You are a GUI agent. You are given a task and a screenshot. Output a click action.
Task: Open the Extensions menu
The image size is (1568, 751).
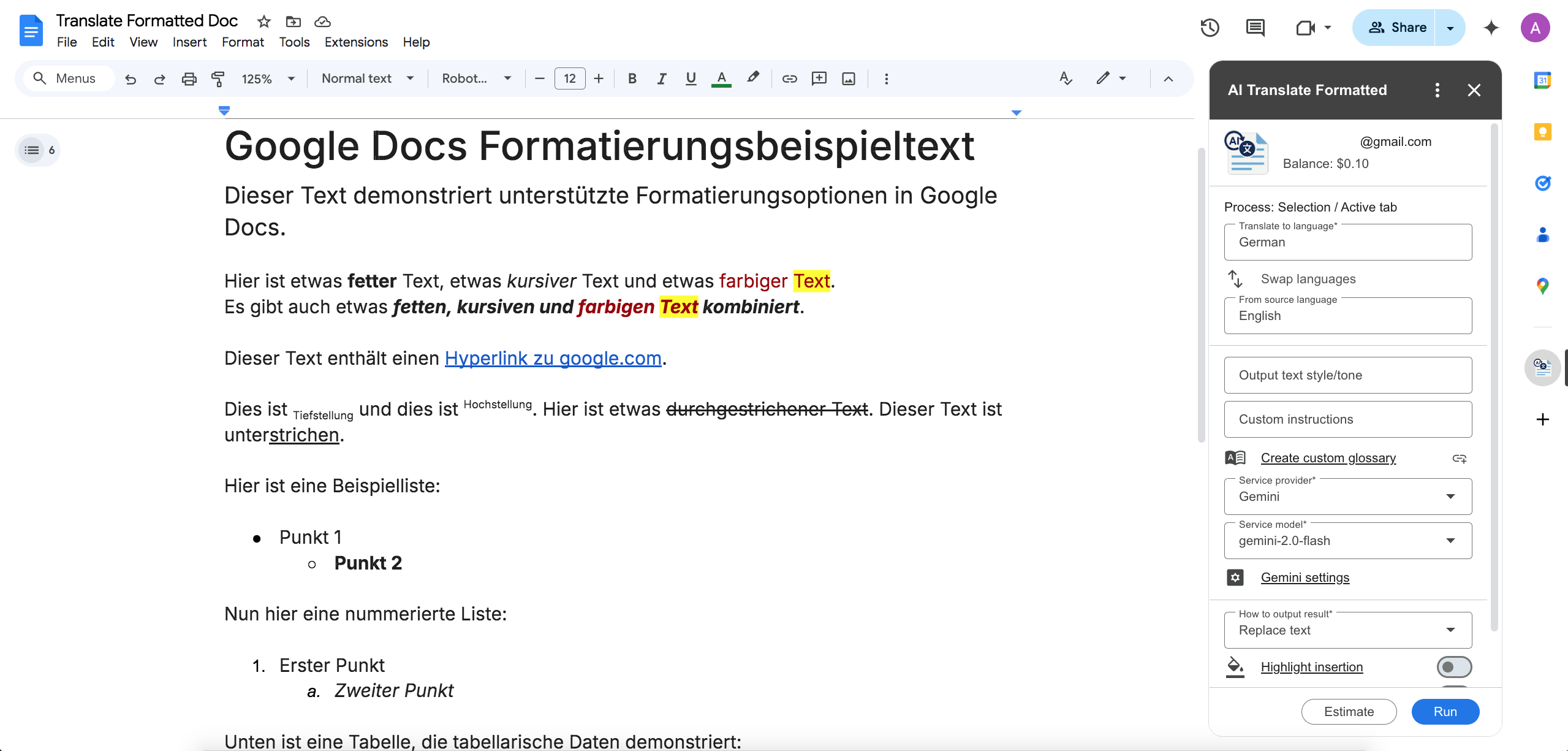click(x=356, y=42)
